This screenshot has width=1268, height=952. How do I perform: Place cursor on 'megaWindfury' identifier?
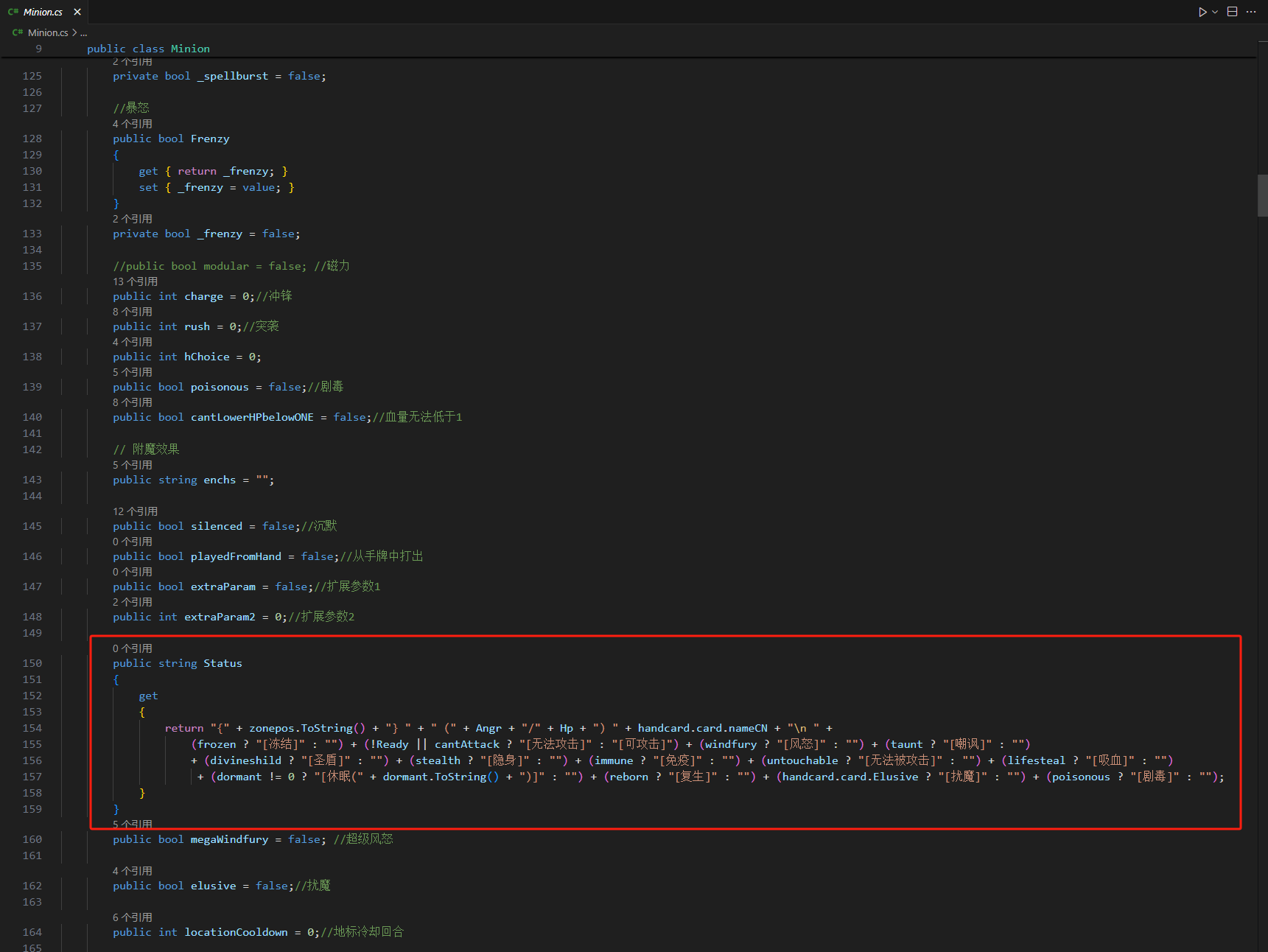point(230,839)
